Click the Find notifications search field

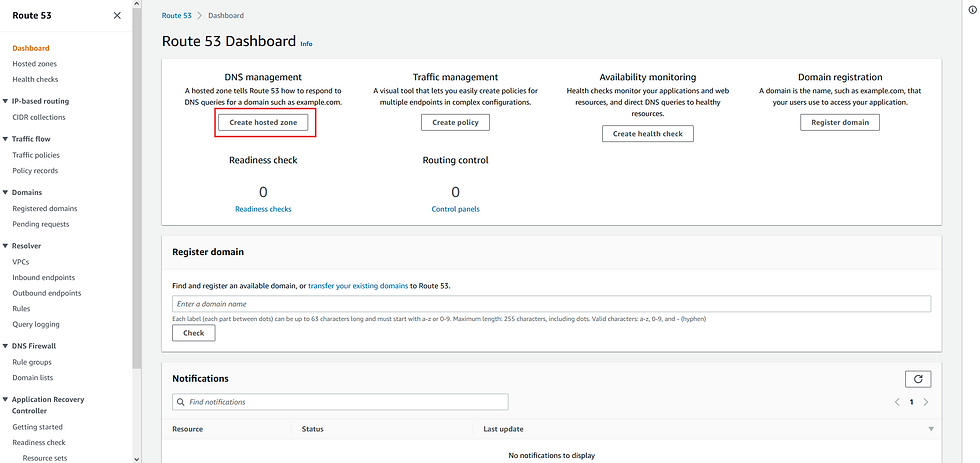[340, 402]
